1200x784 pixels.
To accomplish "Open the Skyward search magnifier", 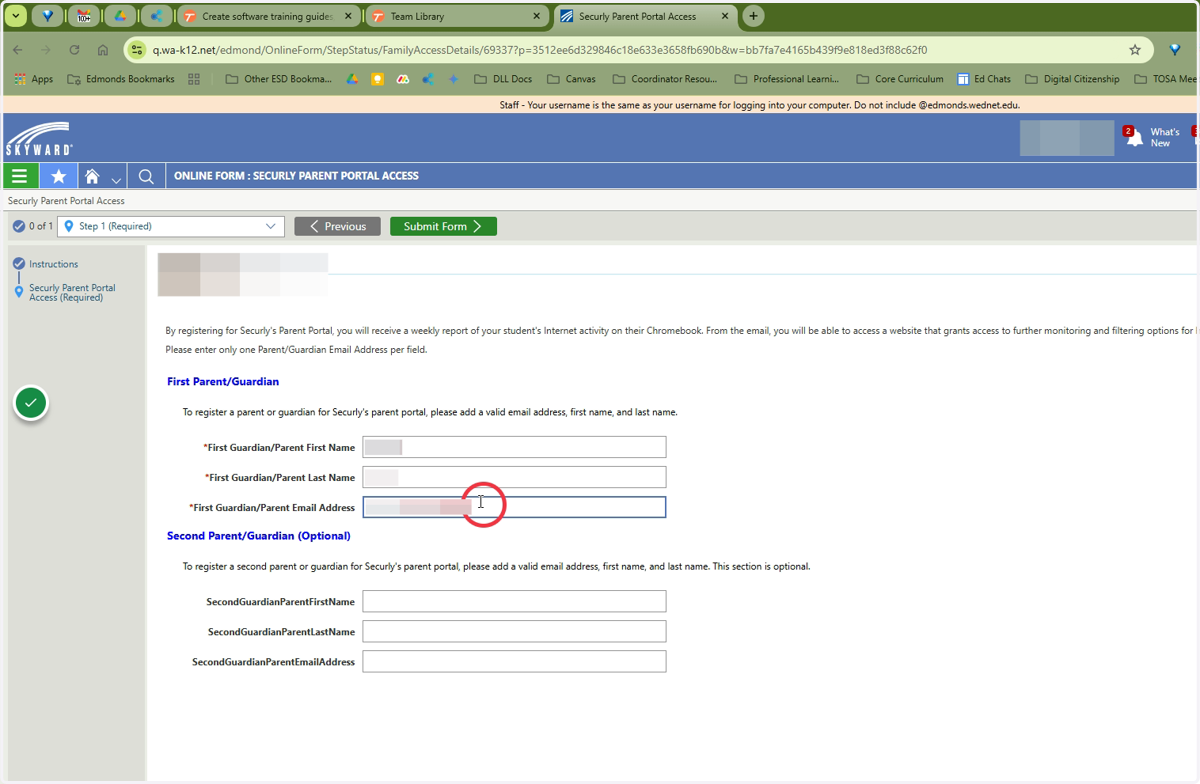I will (146, 176).
